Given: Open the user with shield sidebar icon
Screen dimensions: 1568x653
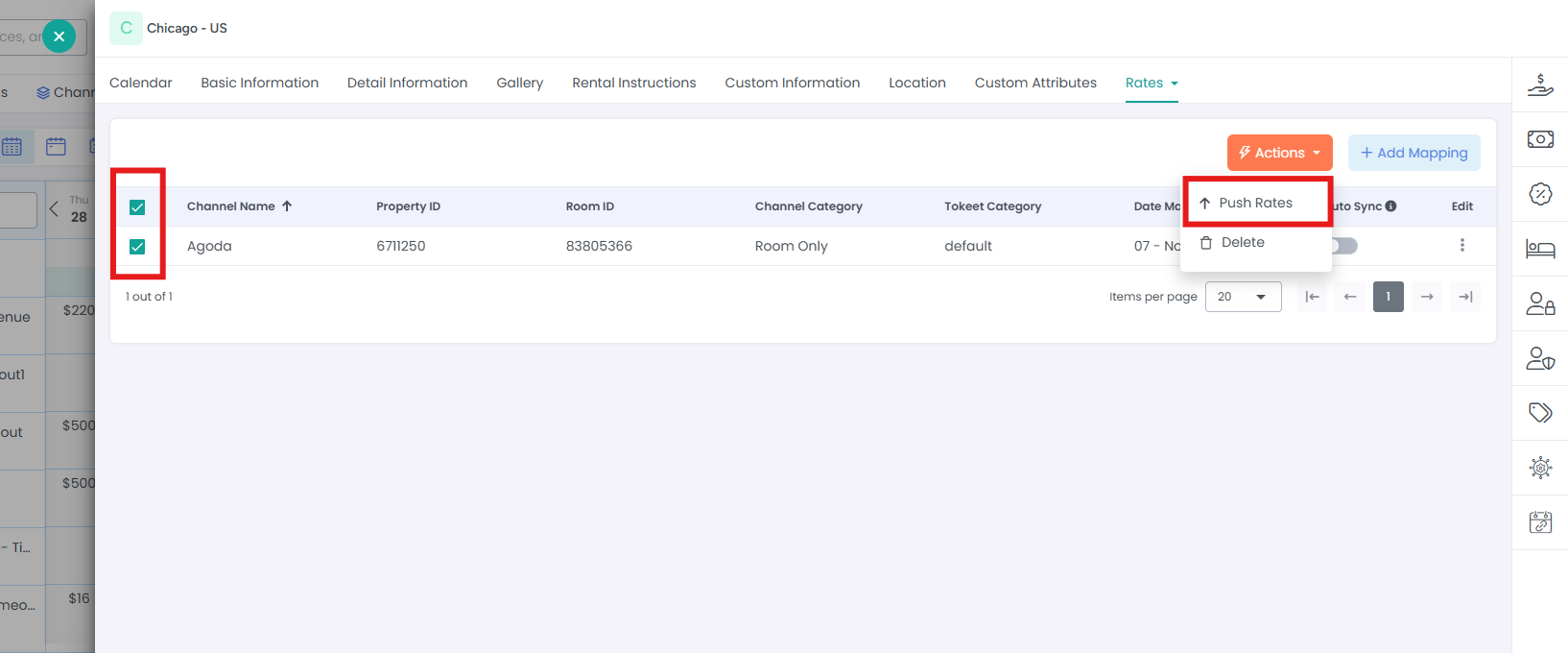Looking at the screenshot, I should pyautogui.click(x=1540, y=358).
